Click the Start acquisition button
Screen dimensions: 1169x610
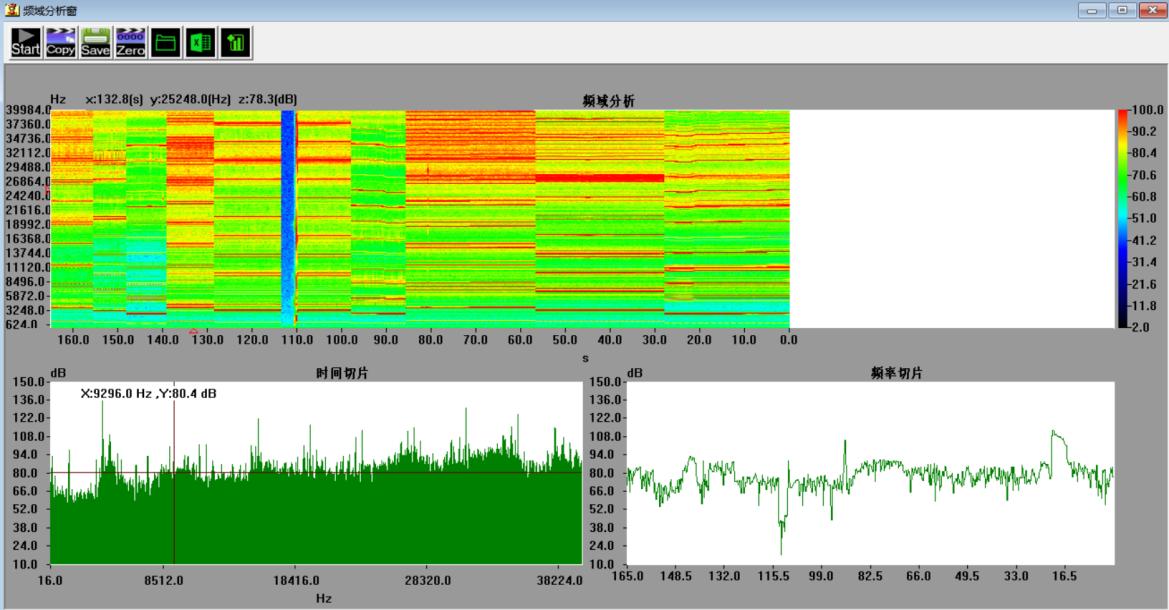(x=25, y=42)
